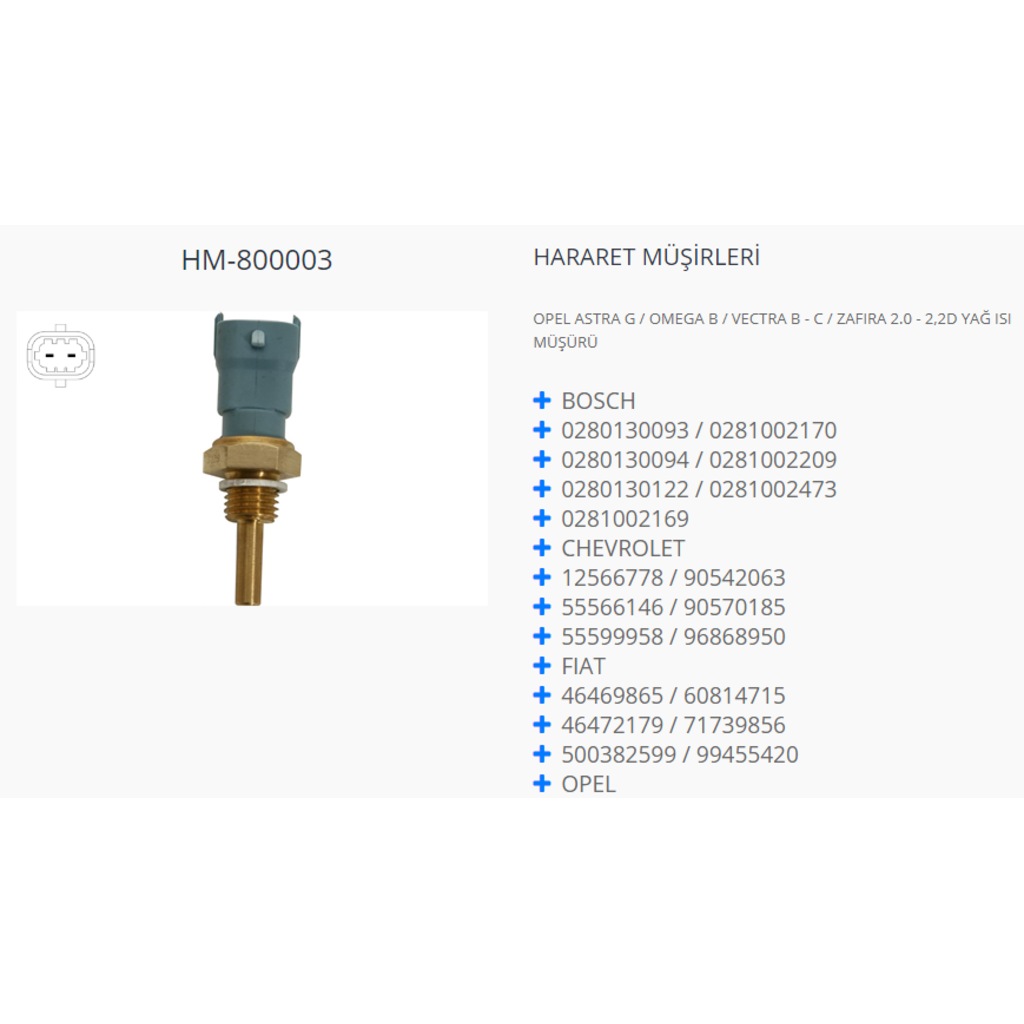Open the temperature sensor product photo
The width and height of the screenshot is (1024, 1024).
pos(252,458)
